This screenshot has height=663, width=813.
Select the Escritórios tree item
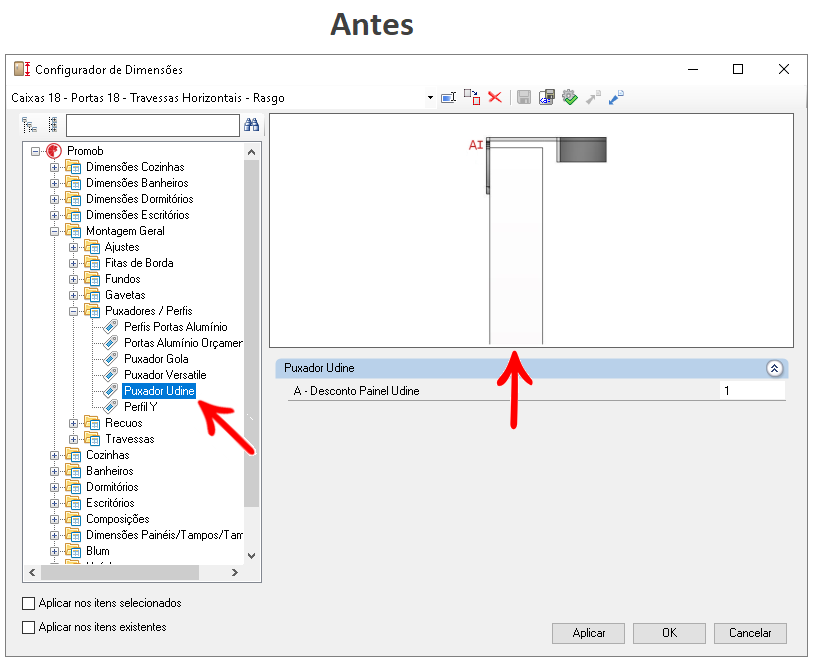[110, 503]
